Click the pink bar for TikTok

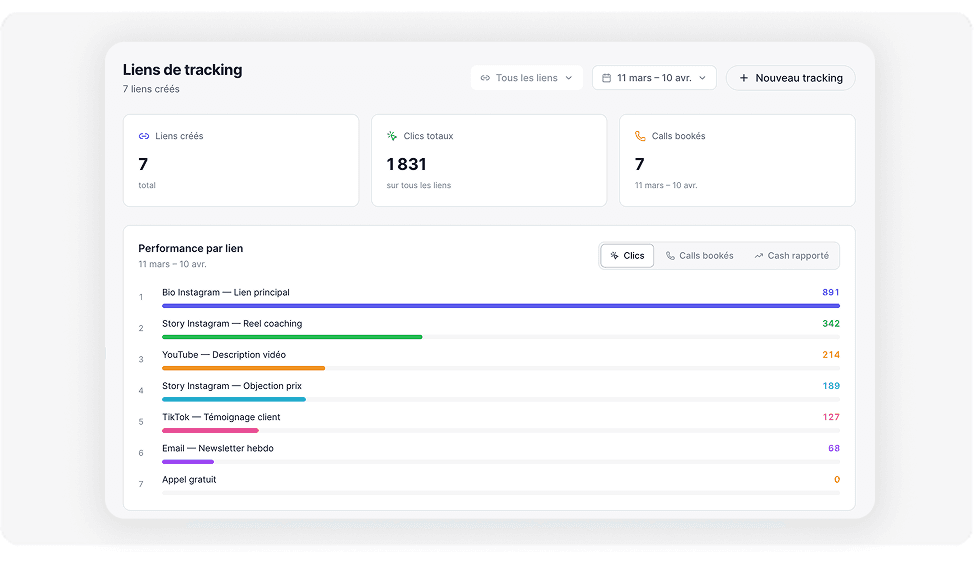coord(210,430)
